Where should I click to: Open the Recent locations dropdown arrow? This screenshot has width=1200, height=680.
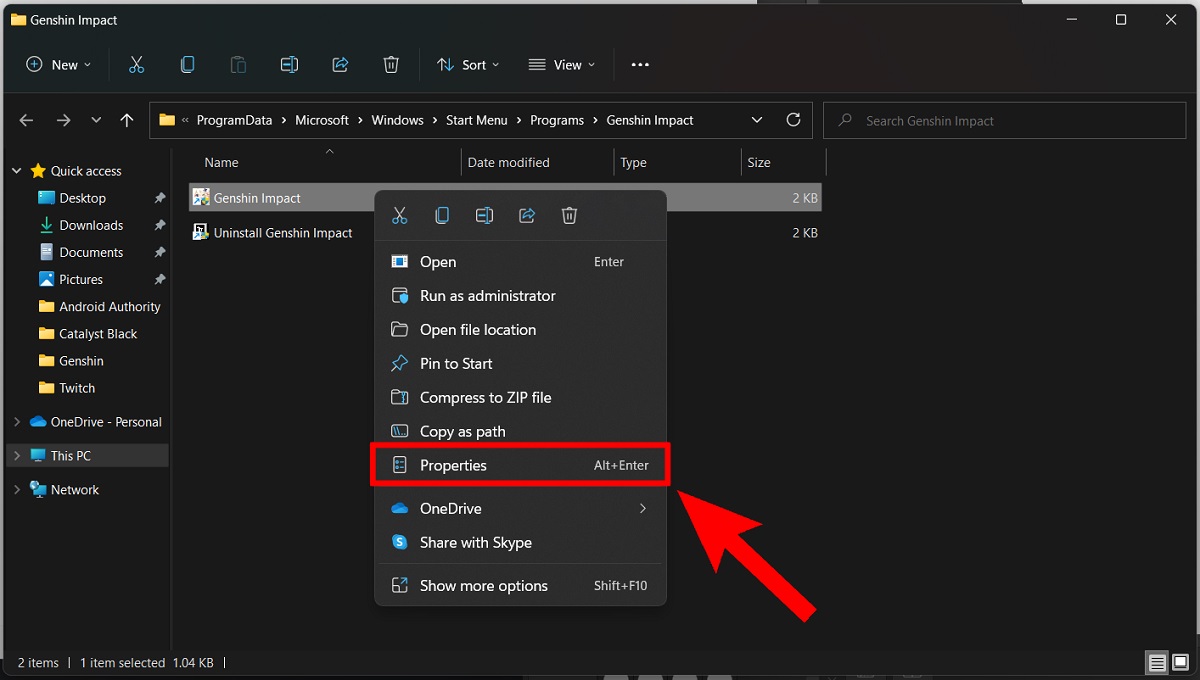(96, 120)
